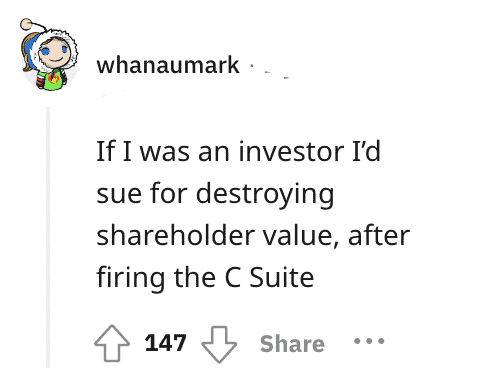Downvote the comment about shareholder value
Screen dimensions: 486x368
click(x=219, y=344)
